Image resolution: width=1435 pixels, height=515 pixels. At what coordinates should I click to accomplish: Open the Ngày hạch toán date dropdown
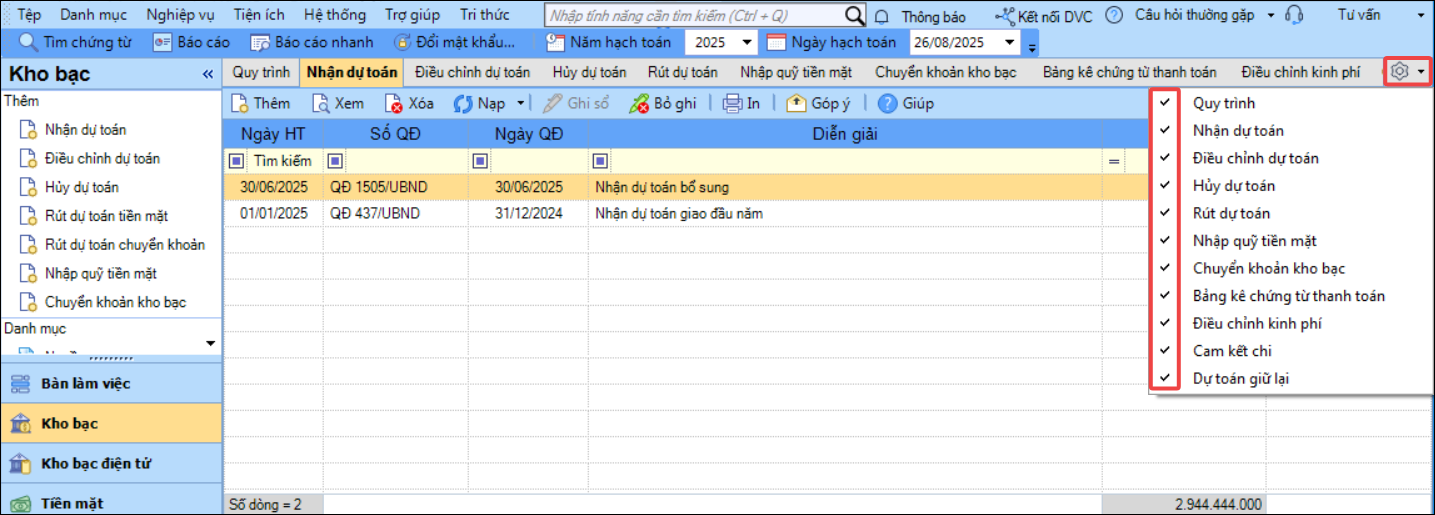click(x=1009, y=42)
